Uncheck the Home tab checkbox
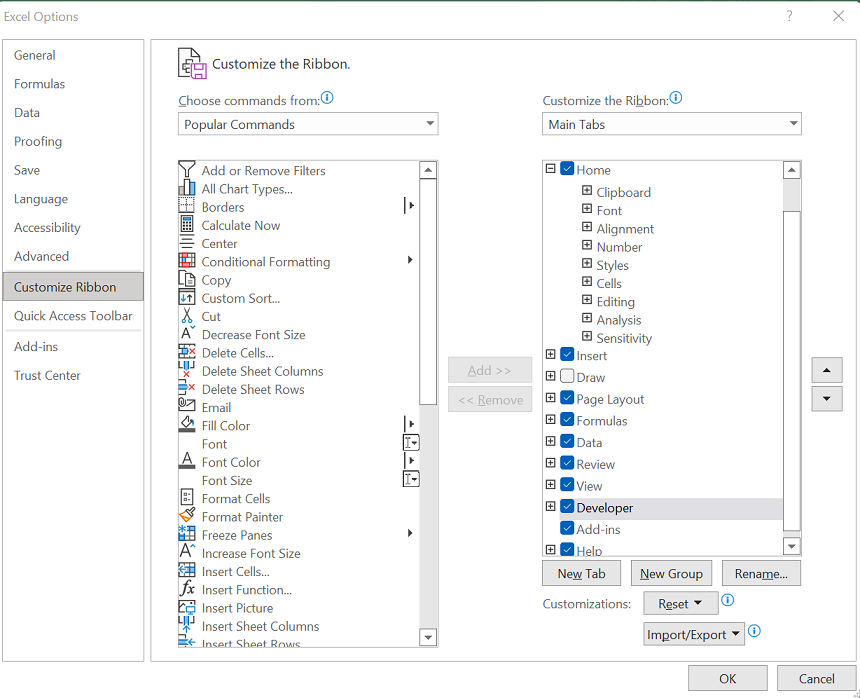The height and width of the screenshot is (698, 860). point(567,168)
